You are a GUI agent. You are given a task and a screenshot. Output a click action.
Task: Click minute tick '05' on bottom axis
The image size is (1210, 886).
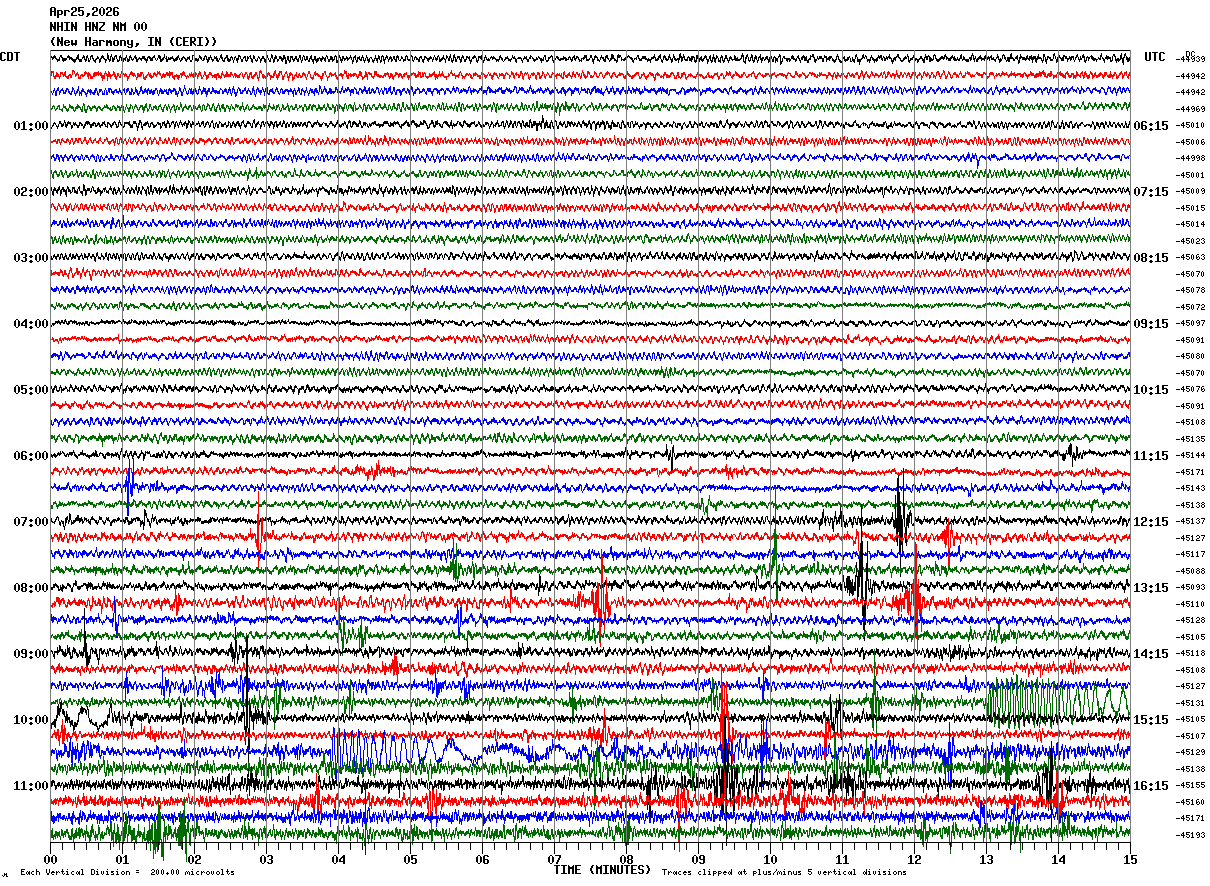click(410, 859)
